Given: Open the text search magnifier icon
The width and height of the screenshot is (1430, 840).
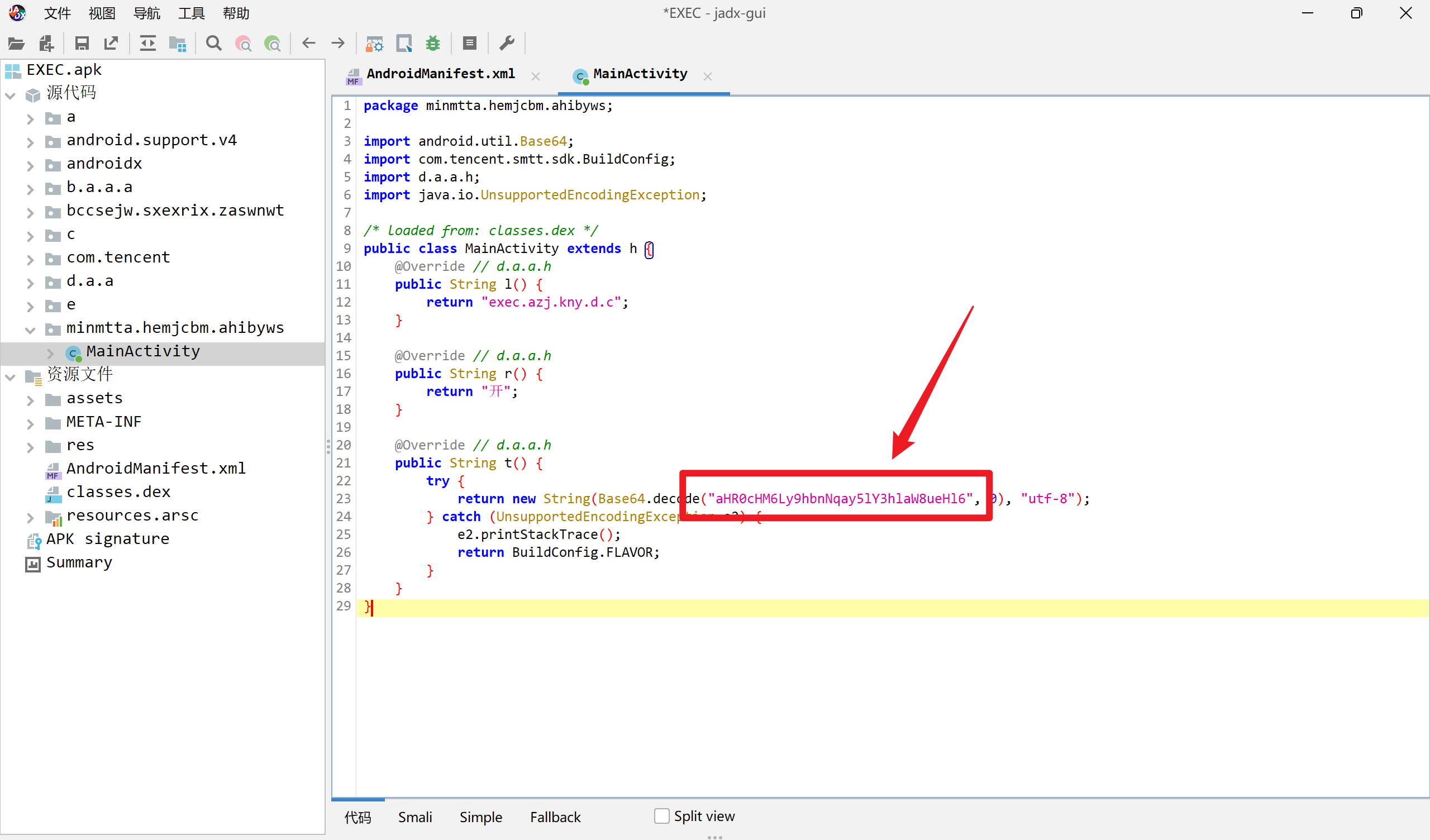Looking at the screenshot, I should click(214, 43).
